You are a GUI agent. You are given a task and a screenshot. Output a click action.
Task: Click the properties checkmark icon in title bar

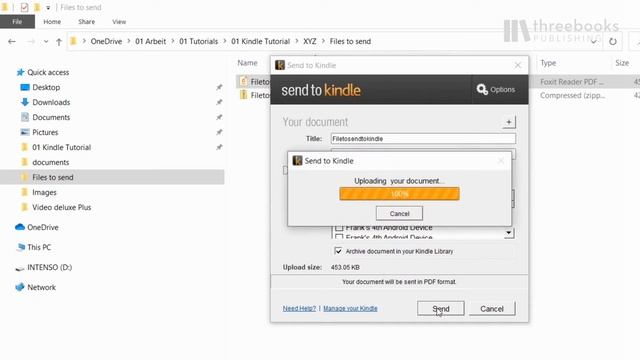click(24, 7)
